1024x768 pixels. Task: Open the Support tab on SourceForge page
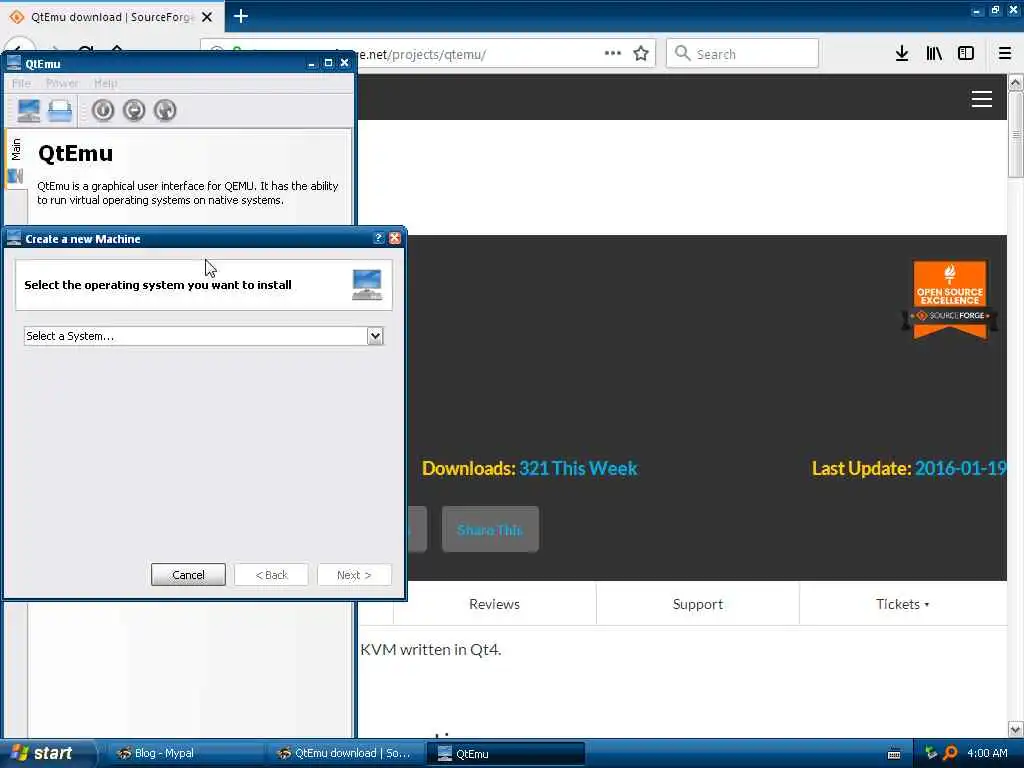[x=697, y=604]
